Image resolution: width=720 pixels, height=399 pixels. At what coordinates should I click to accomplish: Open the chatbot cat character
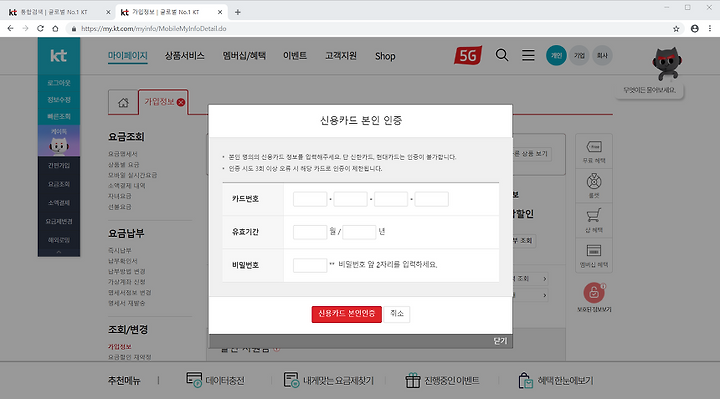667,63
